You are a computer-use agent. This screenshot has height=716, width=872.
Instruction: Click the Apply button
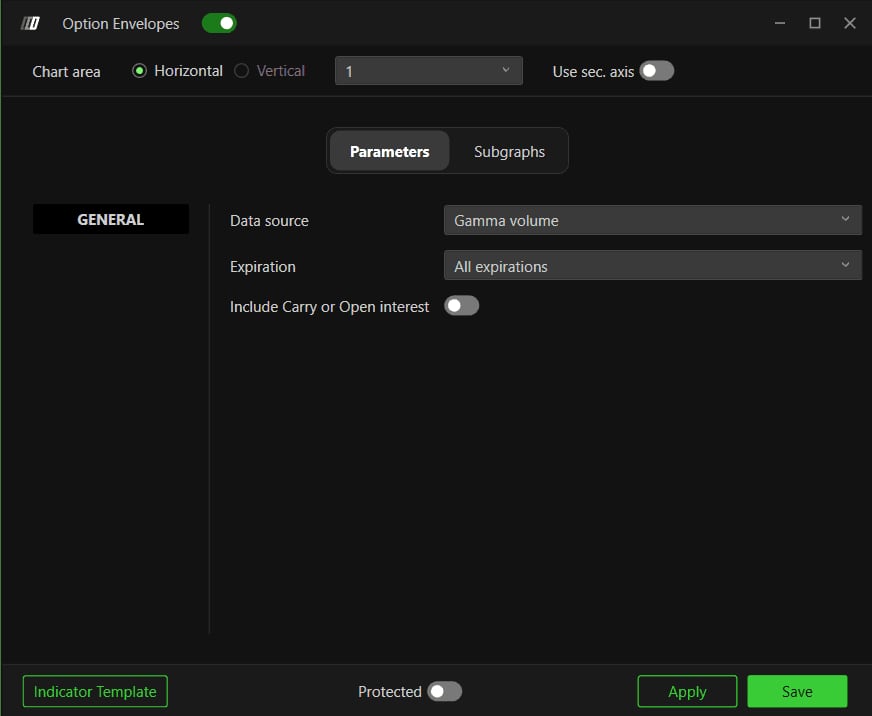pyautogui.click(x=687, y=692)
